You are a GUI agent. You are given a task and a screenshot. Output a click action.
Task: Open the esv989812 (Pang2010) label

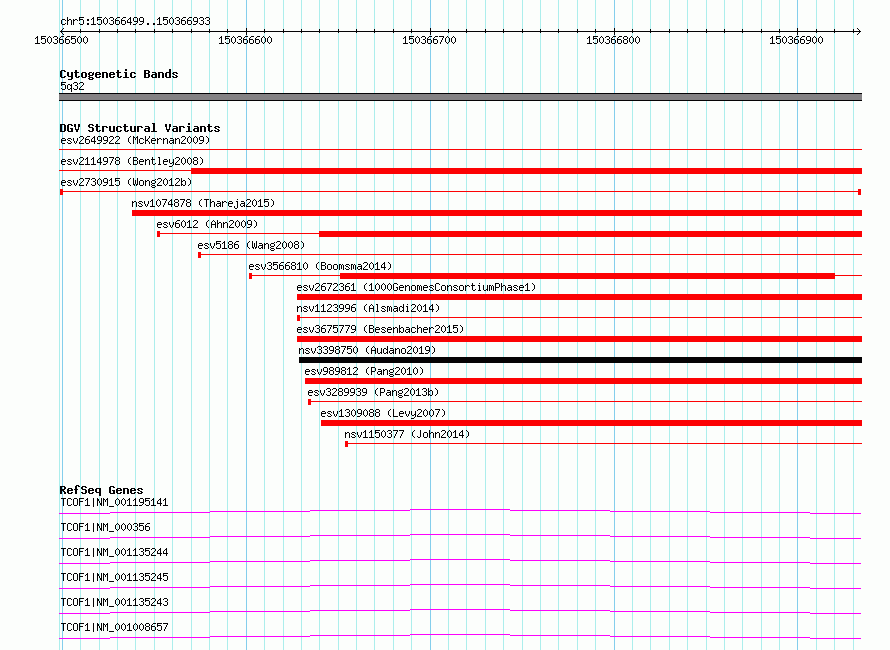[364, 371]
